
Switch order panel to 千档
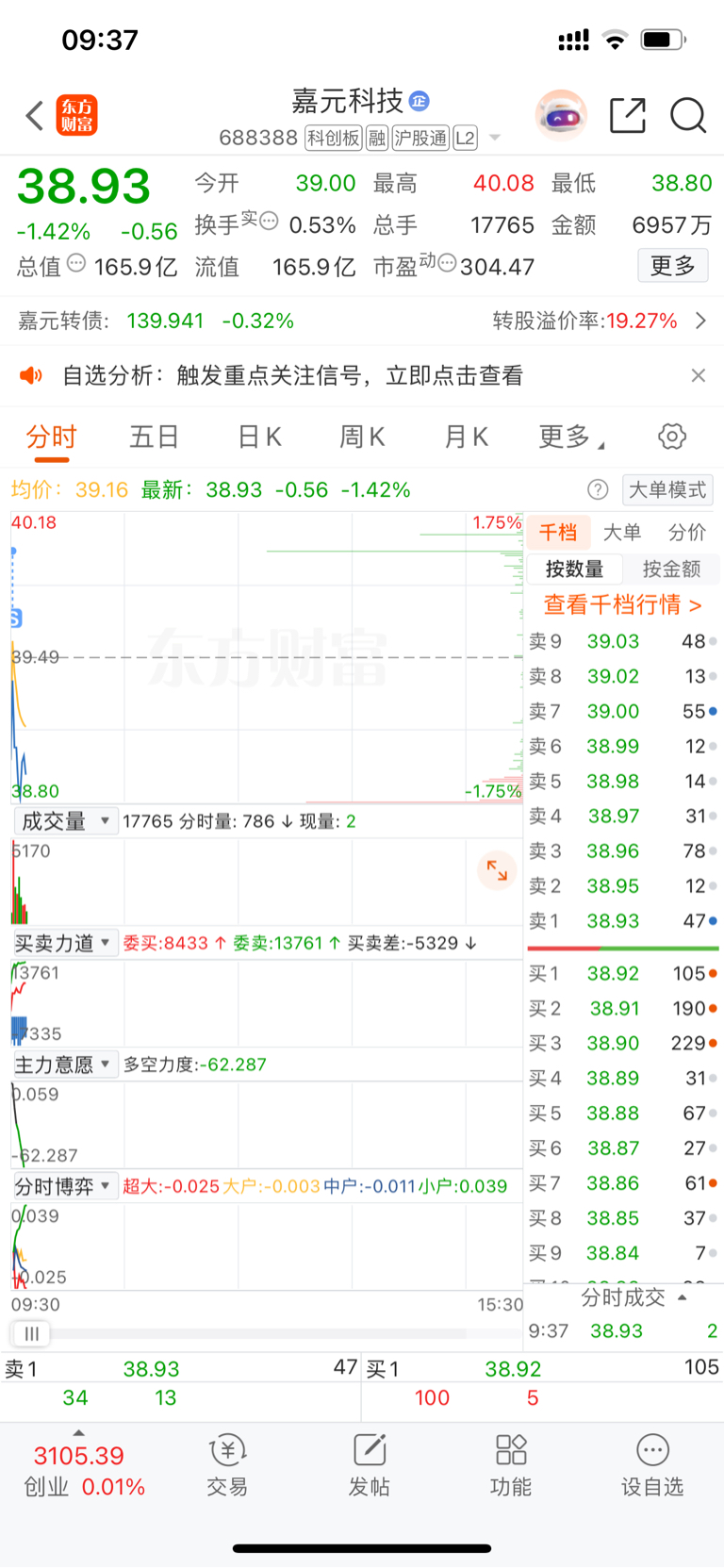coord(558,533)
